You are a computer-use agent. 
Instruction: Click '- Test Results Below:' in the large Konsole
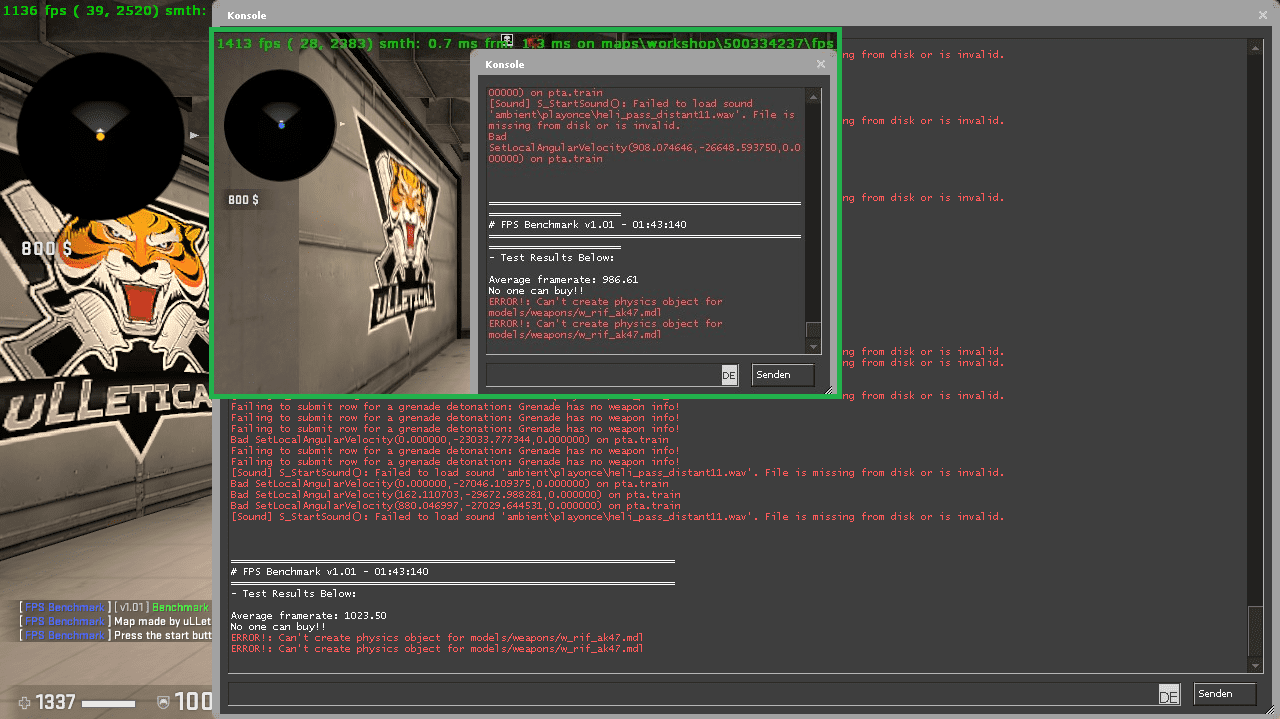(x=293, y=594)
